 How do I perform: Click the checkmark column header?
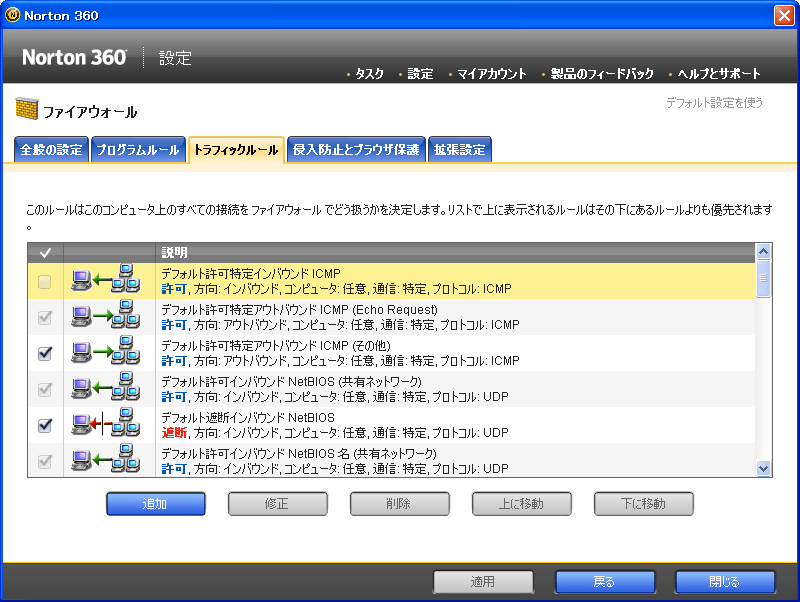(x=45, y=253)
